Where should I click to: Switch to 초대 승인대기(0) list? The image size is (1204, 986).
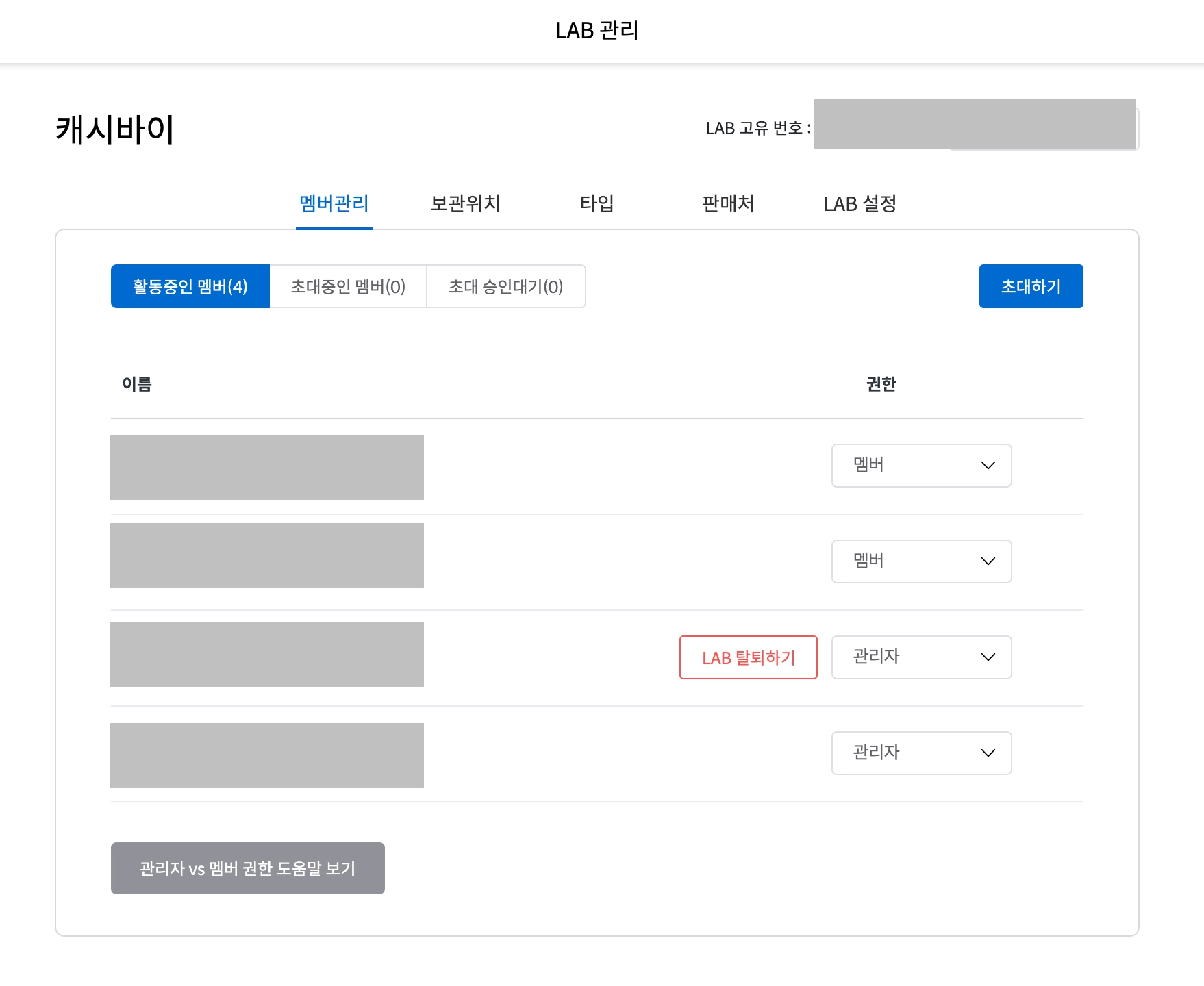point(506,286)
